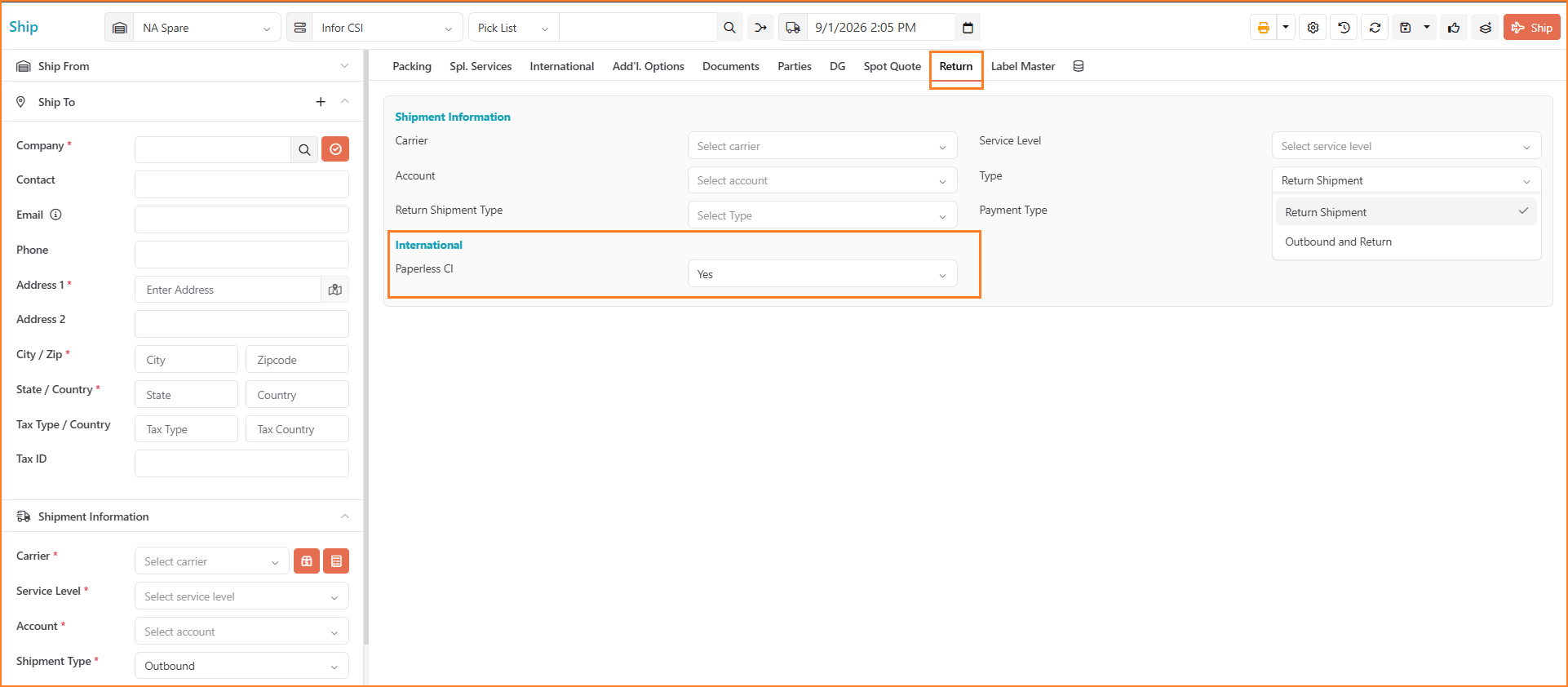The height and width of the screenshot is (687, 1568).
Task: Switch to the International tab
Action: click(562, 66)
